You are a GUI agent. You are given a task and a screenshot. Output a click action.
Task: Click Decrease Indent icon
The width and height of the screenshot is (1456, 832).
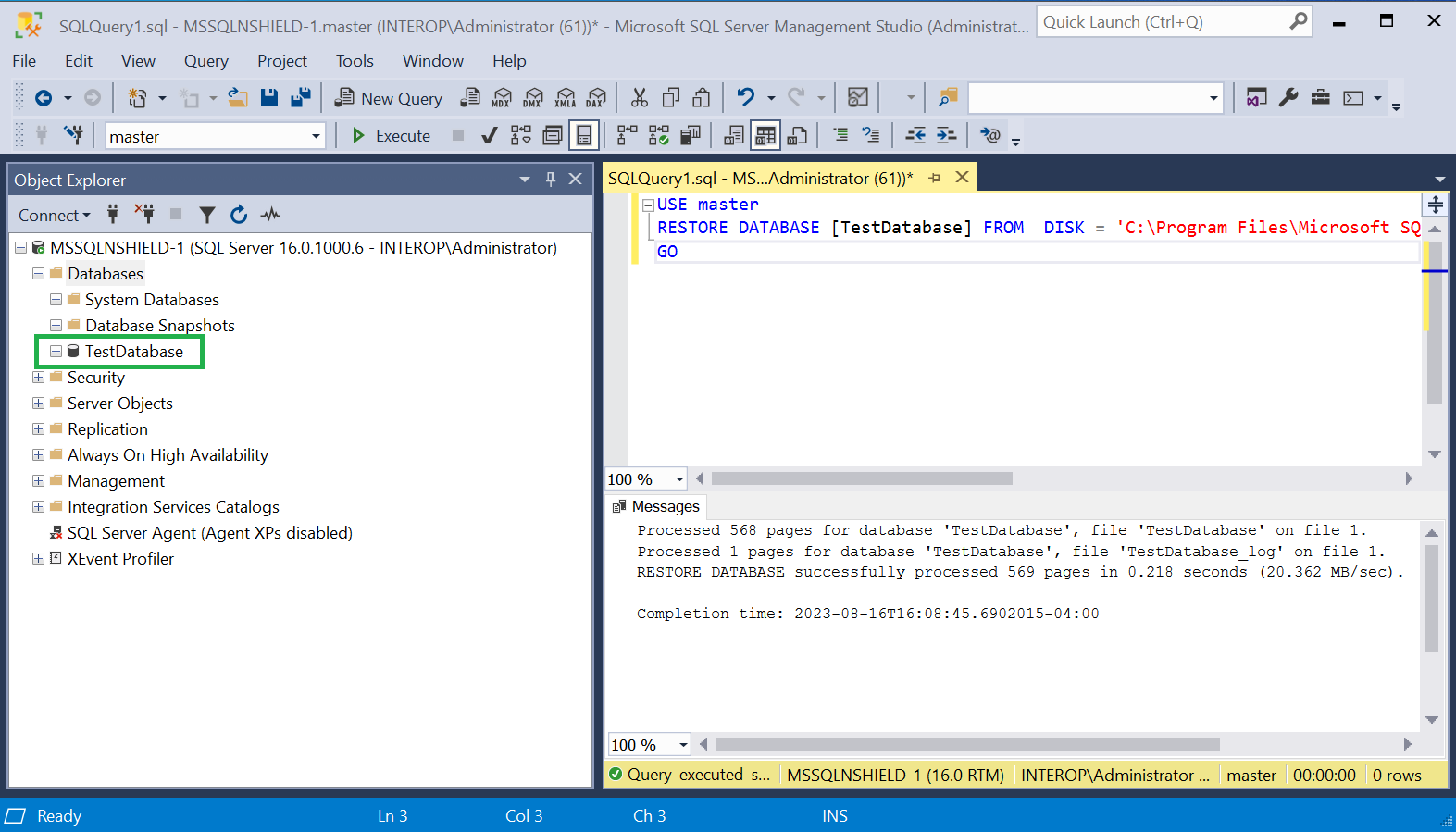[x=915, y=136]
